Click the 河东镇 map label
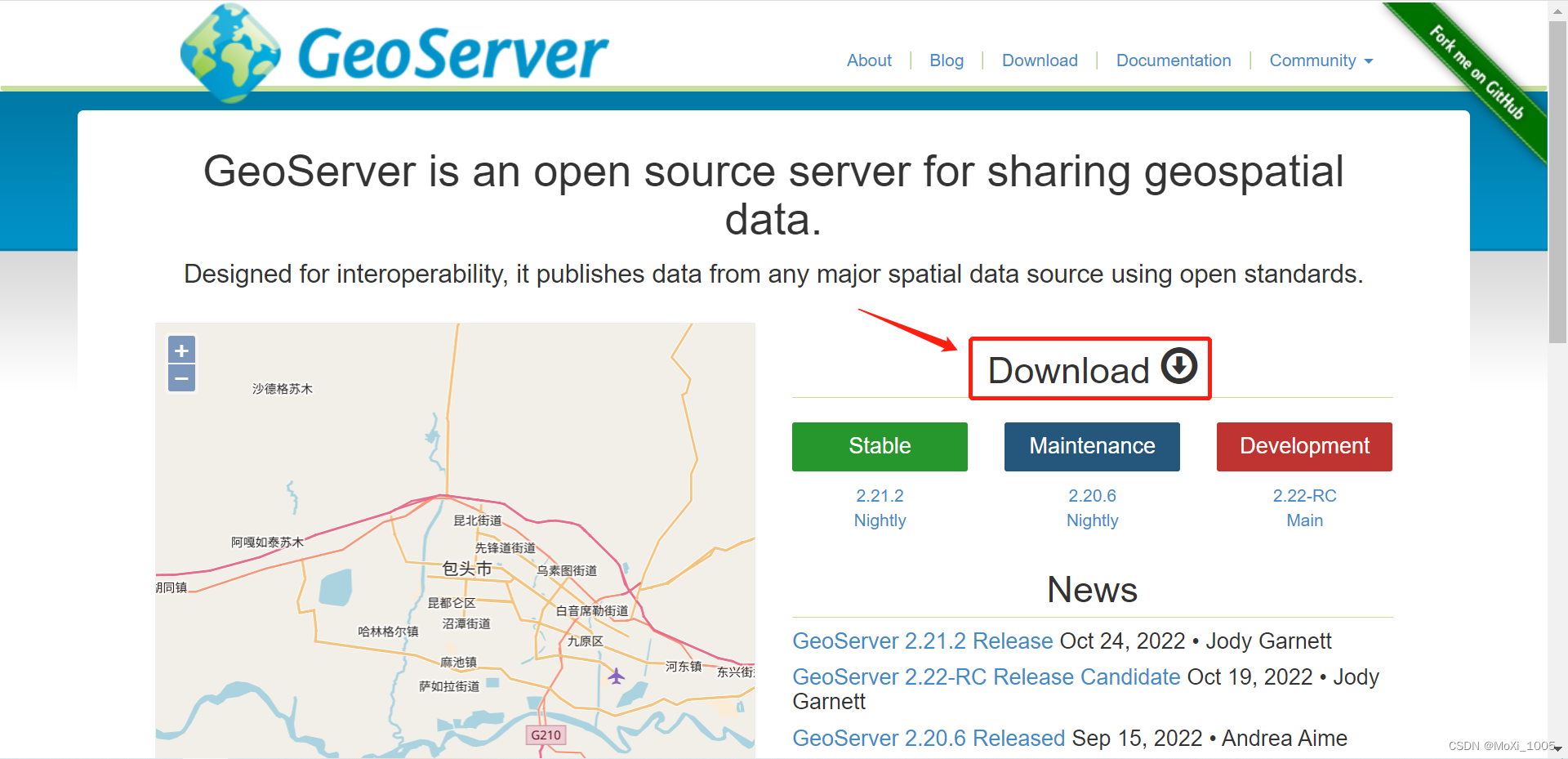The image size is (1568, 759). tap(684, 667)
